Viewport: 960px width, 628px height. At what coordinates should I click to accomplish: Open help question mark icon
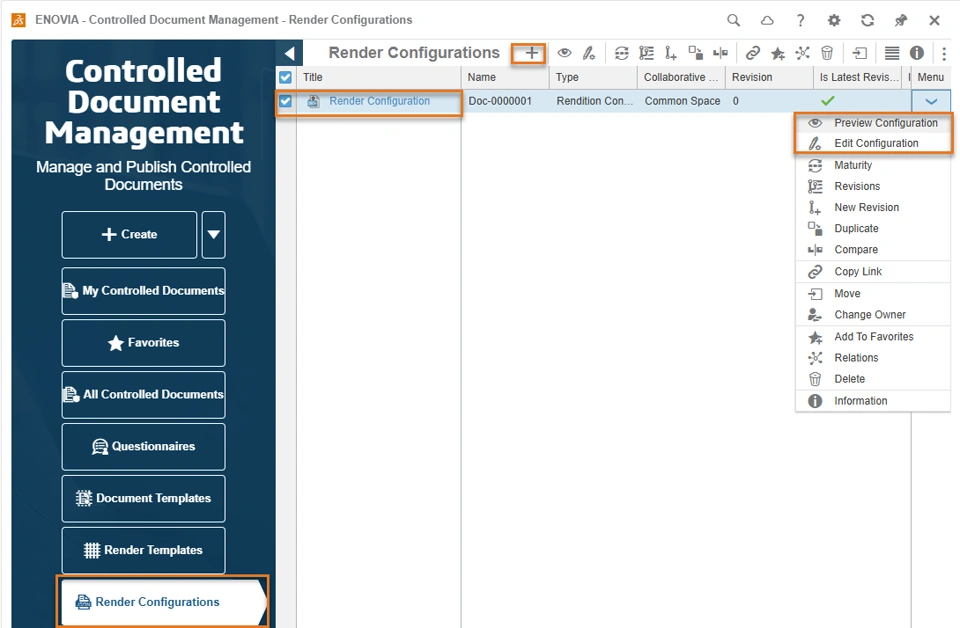(x=800, y=20)
